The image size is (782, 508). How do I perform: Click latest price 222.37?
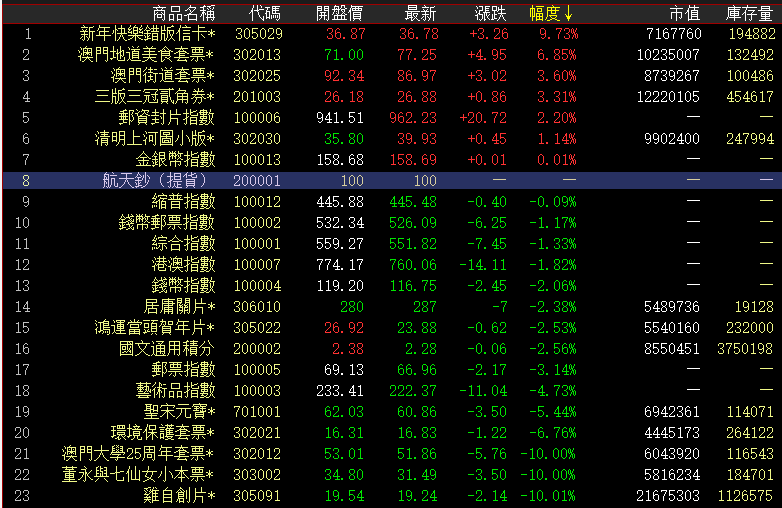pos(412,391)
